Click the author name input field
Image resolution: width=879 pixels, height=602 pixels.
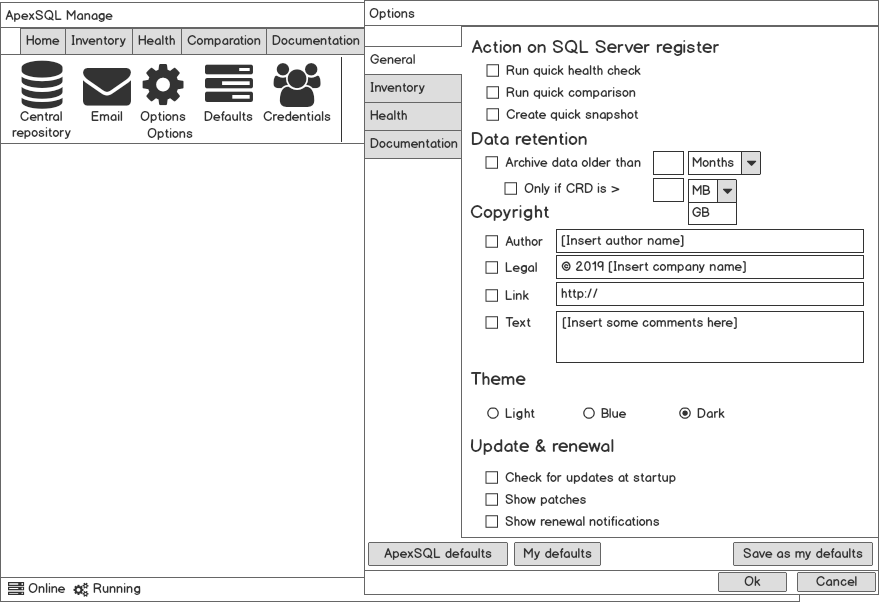pos(710,241)
